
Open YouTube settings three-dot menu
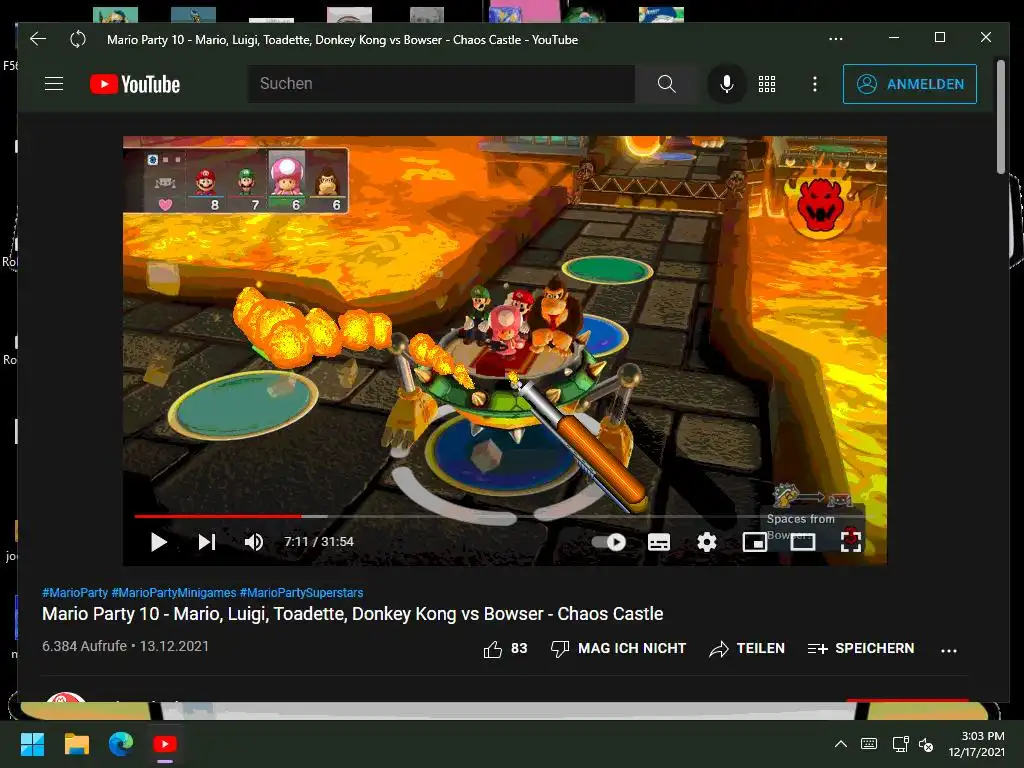point(814,84)
